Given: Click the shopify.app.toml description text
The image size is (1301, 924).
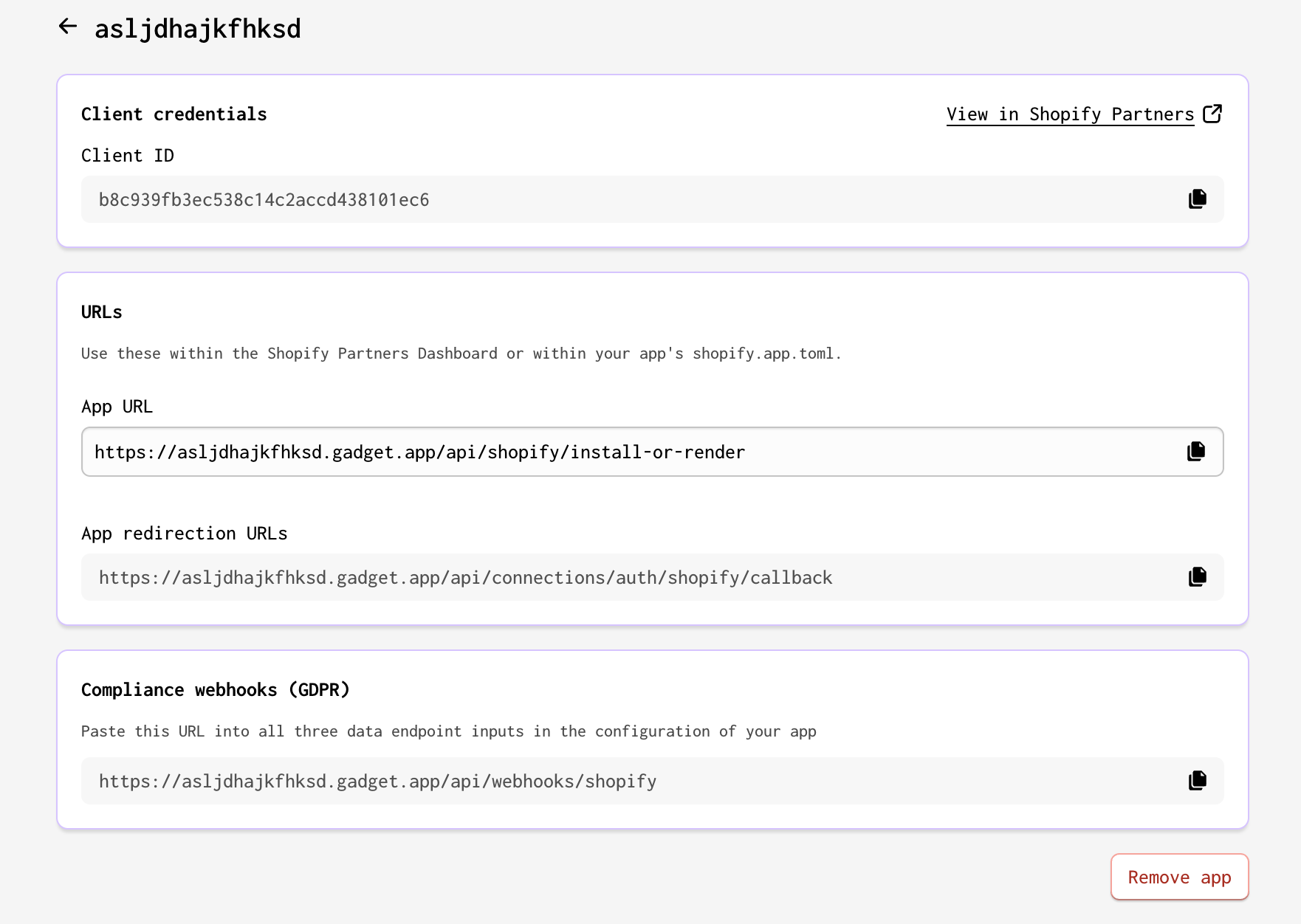Looking at the screenshot, I should pyautogui.click(x=461, y=354).
